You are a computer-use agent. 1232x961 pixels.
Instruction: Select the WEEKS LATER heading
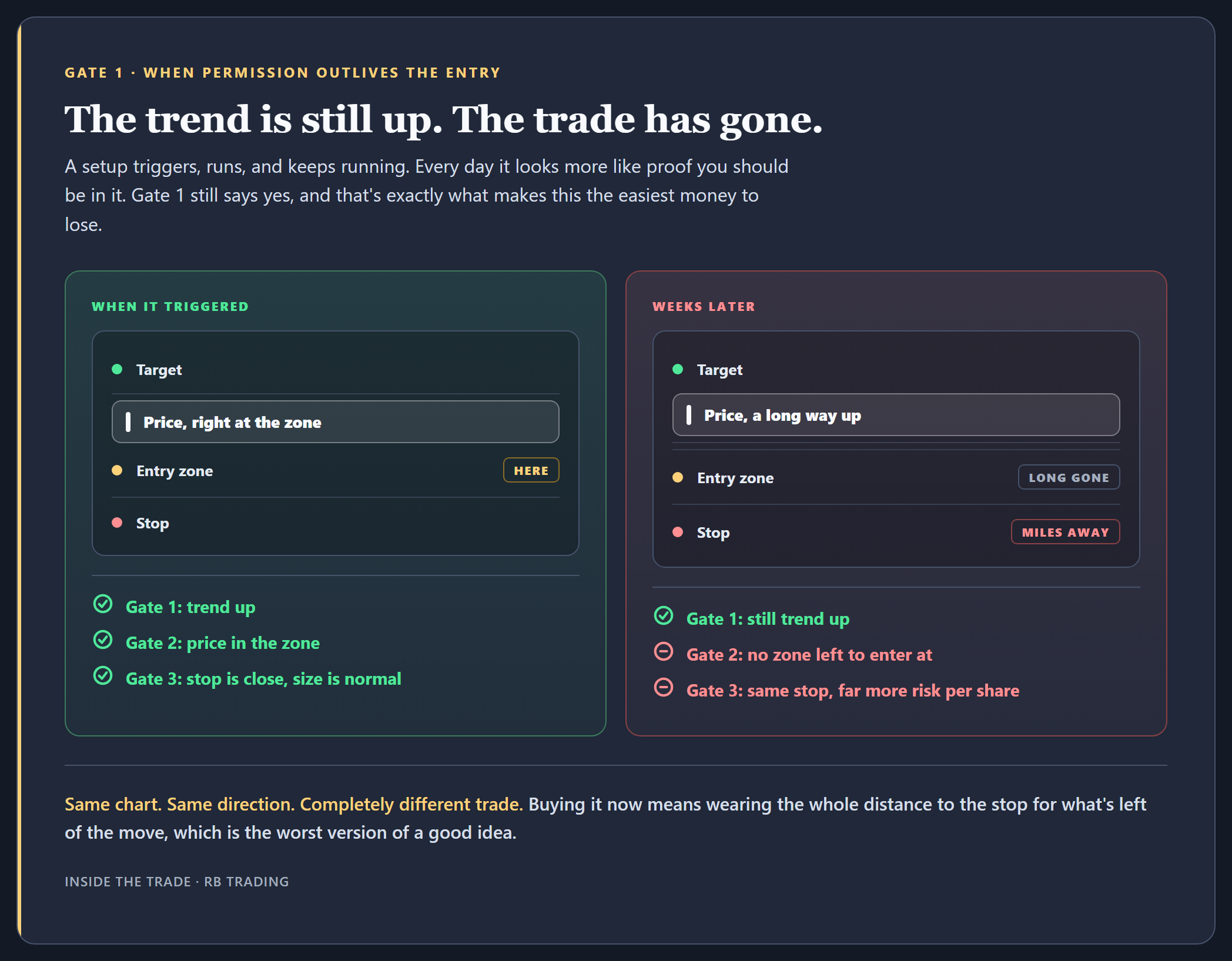tap(704, 306)
